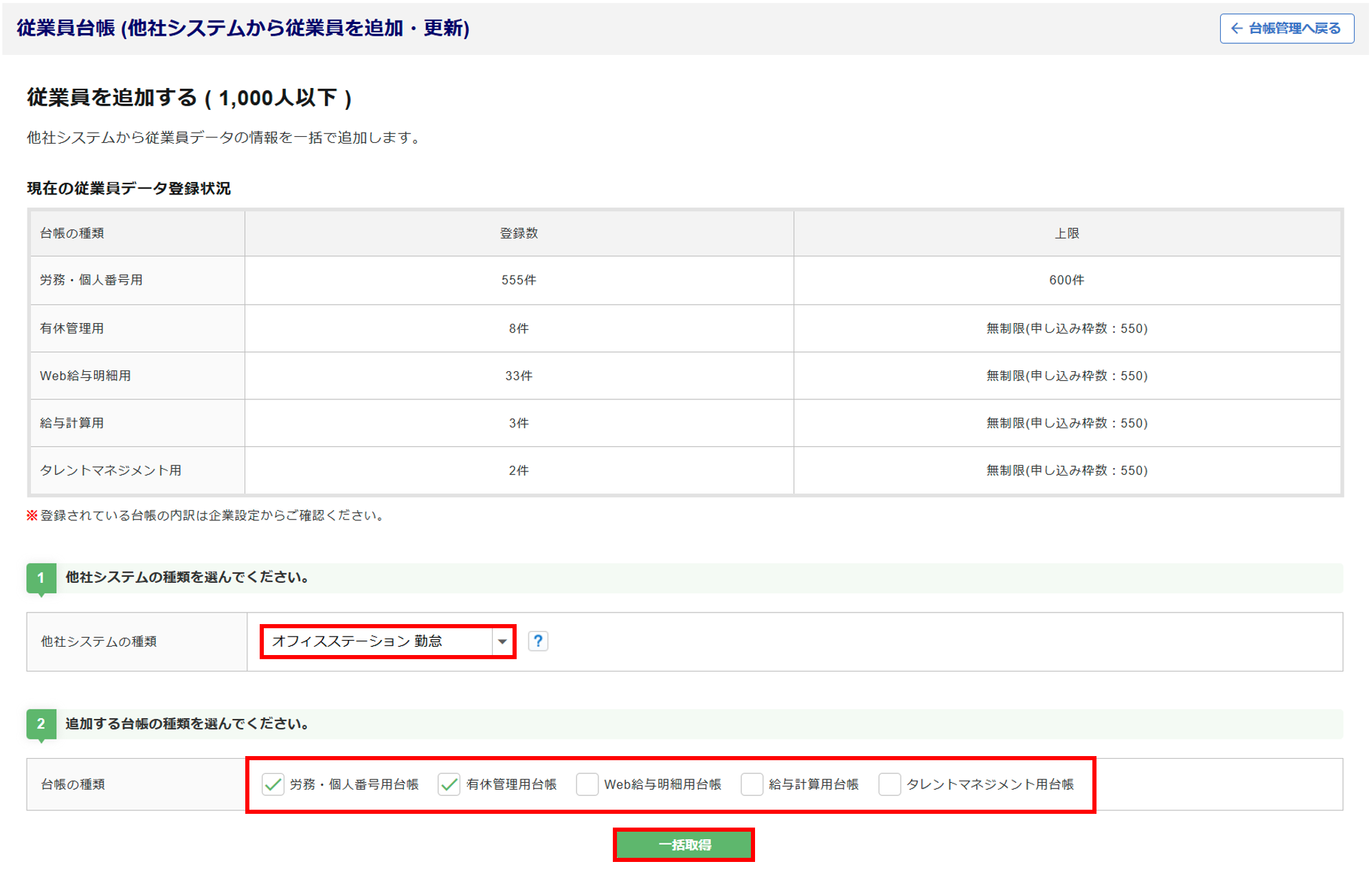The width and height of the screenshot is (1372, 875).
Task: Uncheck the 有休管理用台帳 checkbox
Action: coord(449,784)
